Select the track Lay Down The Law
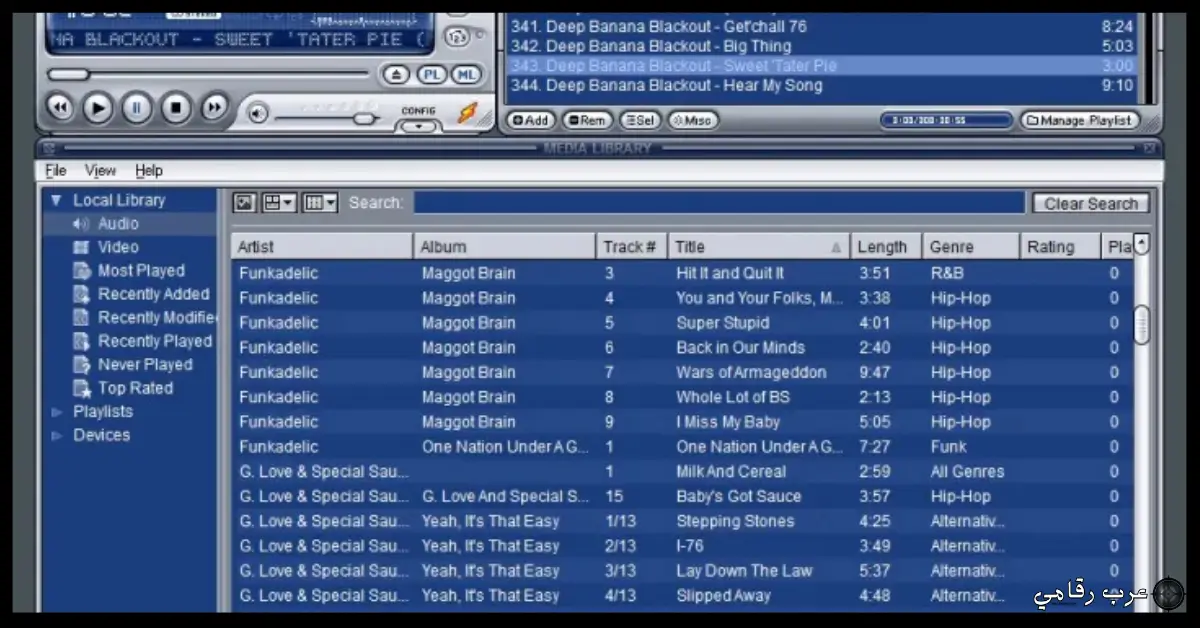Screen dimensions: 1200x628 (x=682, y=571)
